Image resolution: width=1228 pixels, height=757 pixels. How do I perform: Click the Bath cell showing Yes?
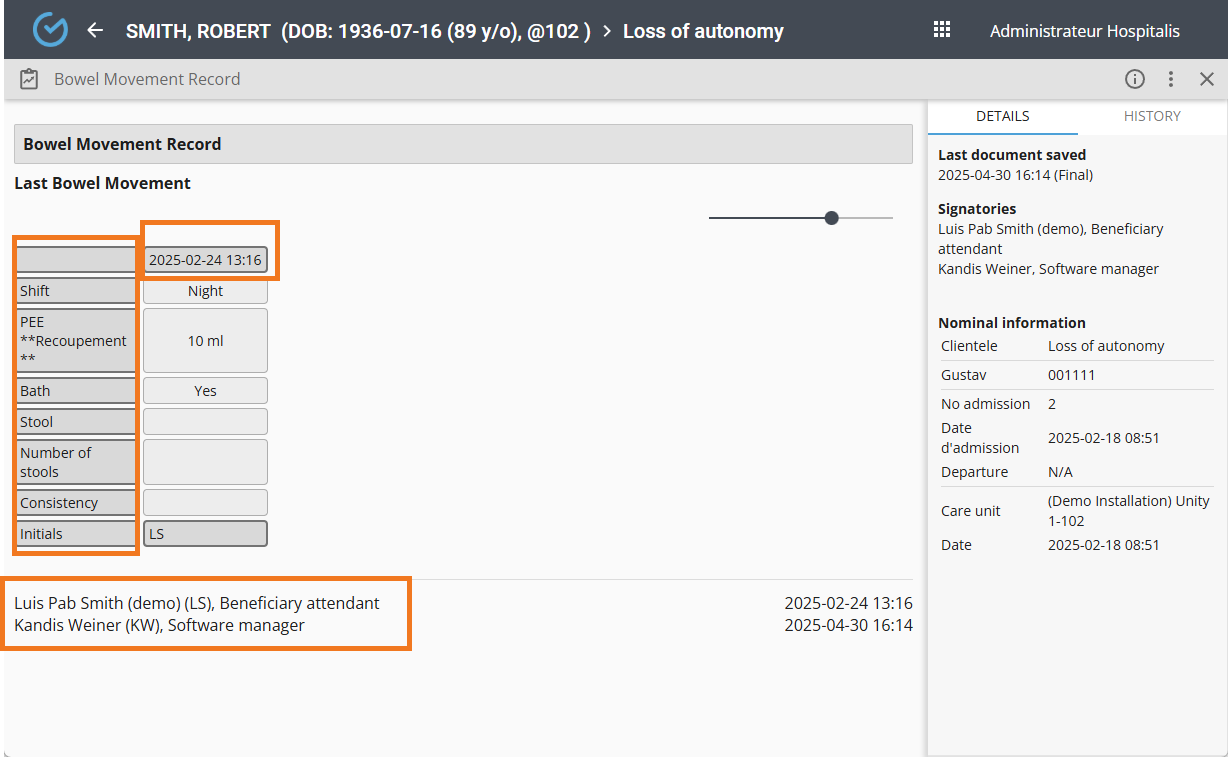click(205, 391)
